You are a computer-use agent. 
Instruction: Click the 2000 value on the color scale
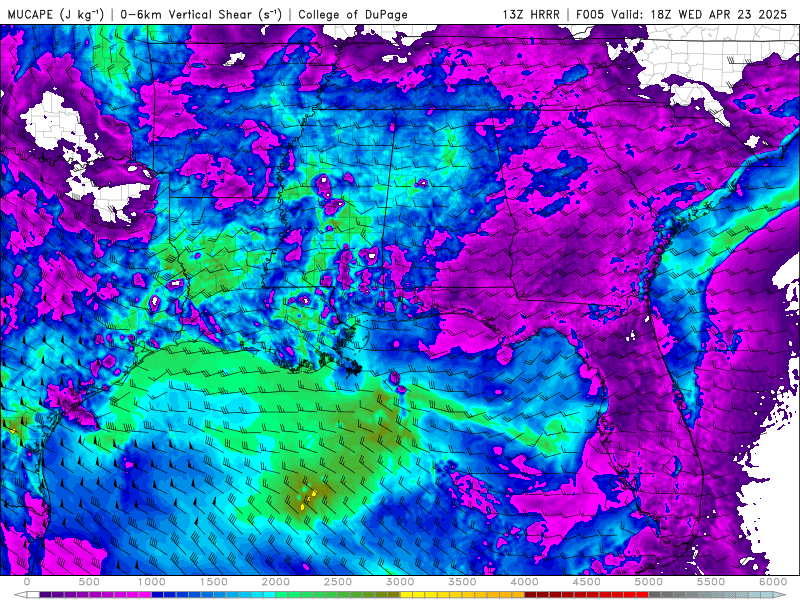pos(276,582)
